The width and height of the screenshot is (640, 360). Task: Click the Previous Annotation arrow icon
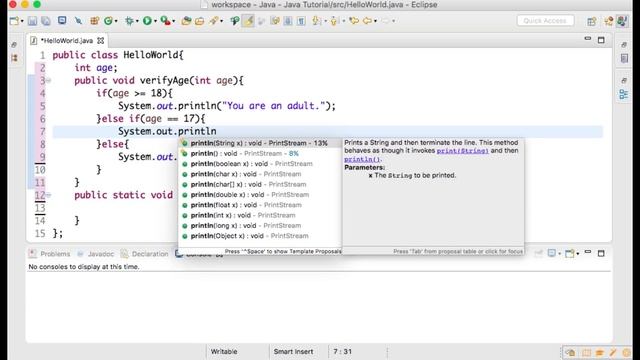point(335,21)
